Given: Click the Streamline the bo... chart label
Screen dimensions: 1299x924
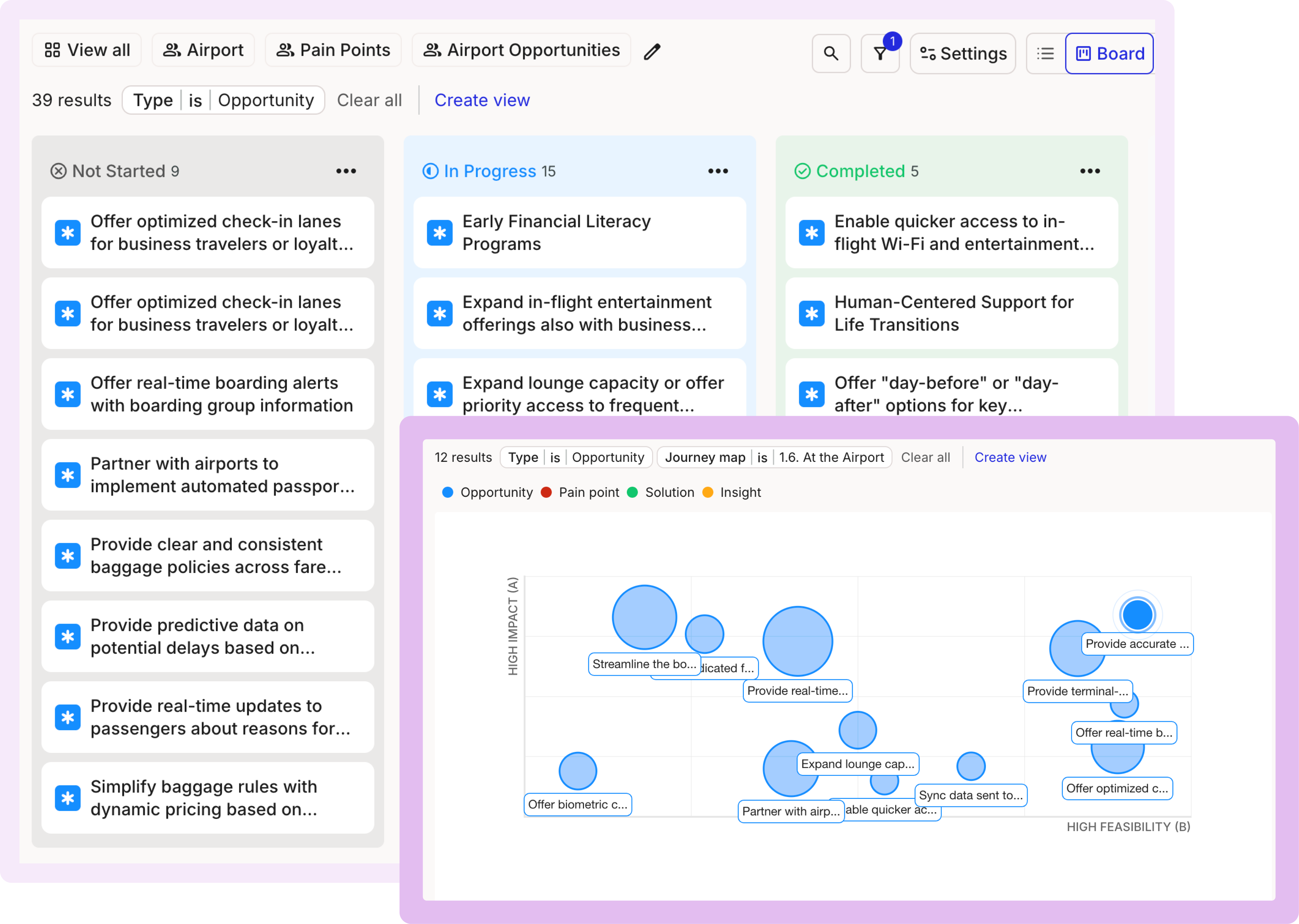Looking at the screenshot, I should pos(644,664).
